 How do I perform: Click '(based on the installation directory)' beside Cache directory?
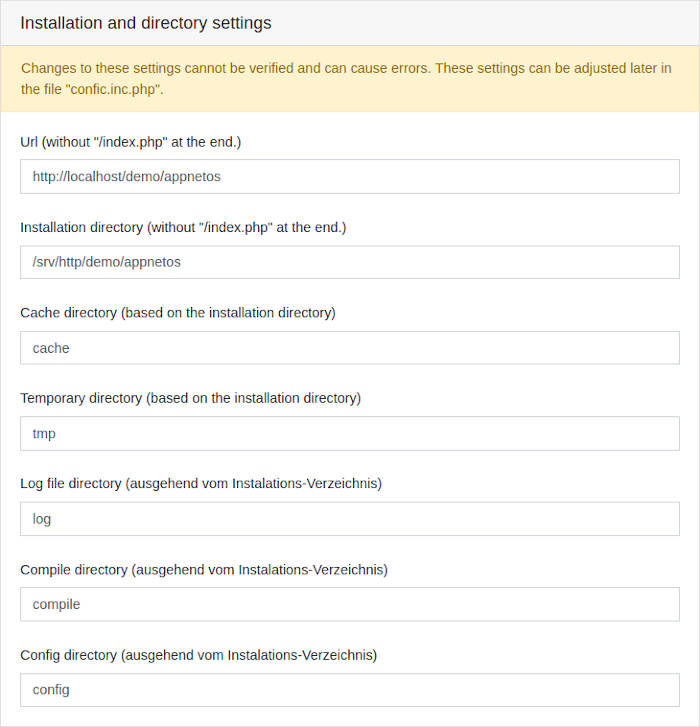pos(228,312)
